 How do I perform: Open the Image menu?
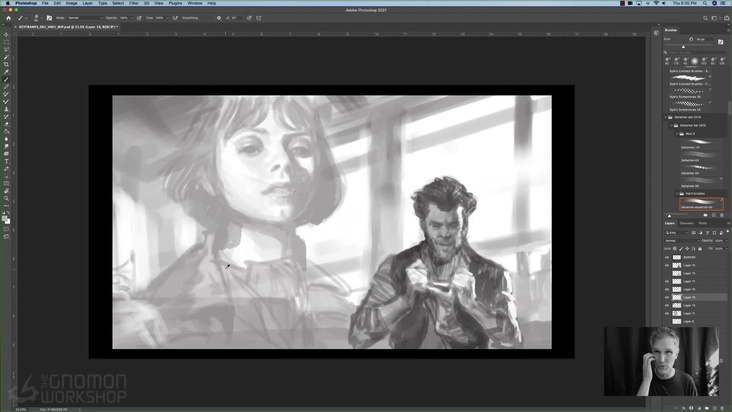pos(71,3)
